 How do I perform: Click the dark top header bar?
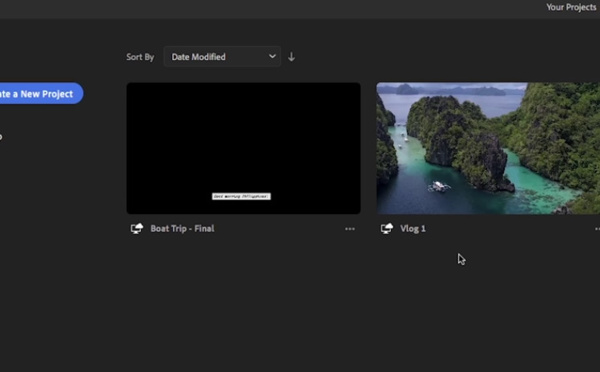point(268,9)
